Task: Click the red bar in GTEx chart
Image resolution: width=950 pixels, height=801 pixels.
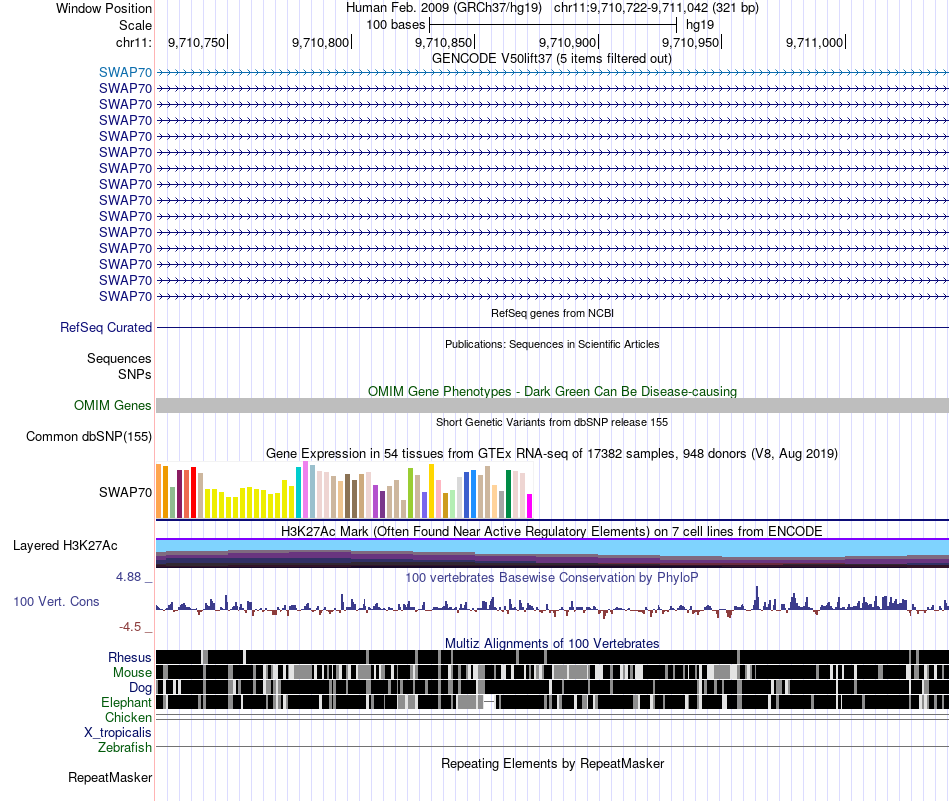Action: point(193,493)
